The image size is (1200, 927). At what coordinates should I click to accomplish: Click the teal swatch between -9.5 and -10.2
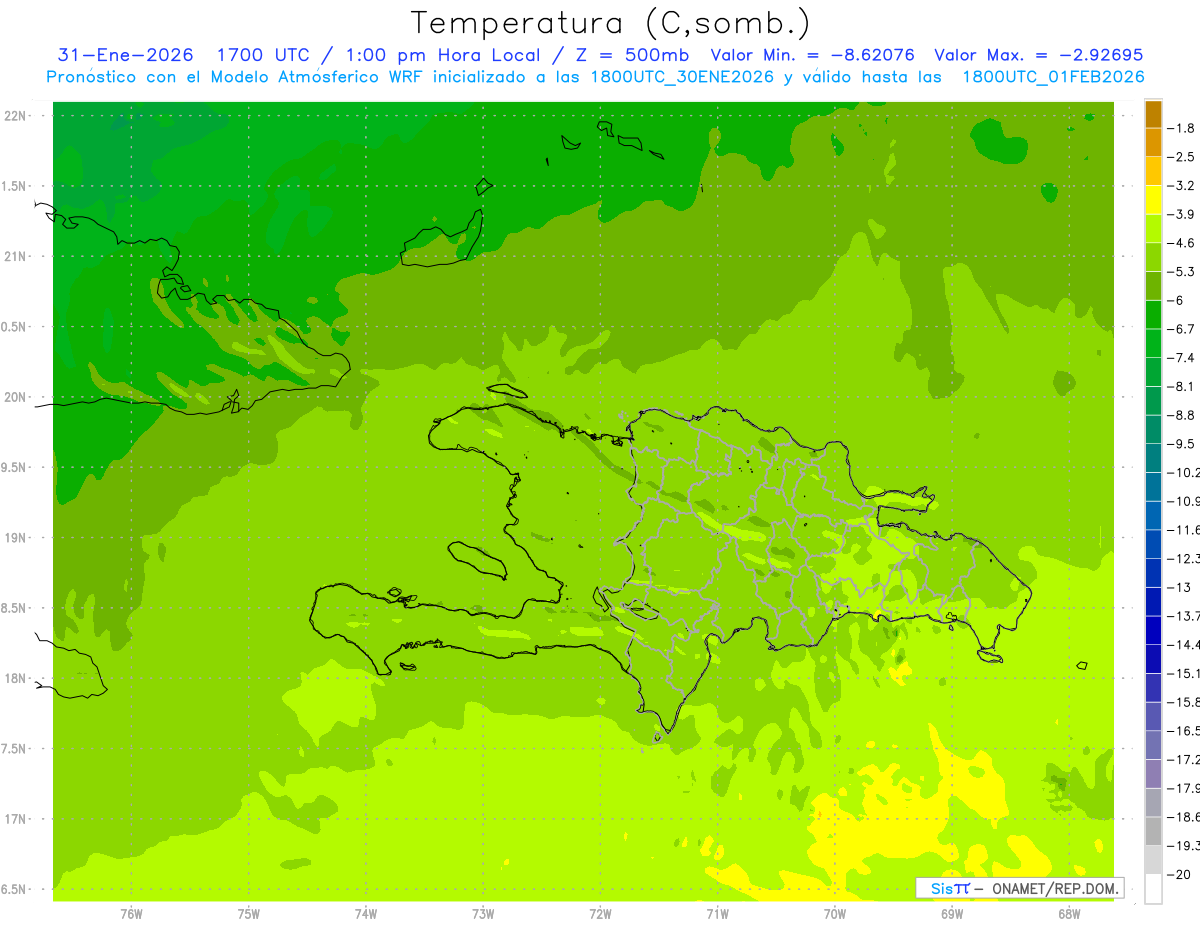1153,458
